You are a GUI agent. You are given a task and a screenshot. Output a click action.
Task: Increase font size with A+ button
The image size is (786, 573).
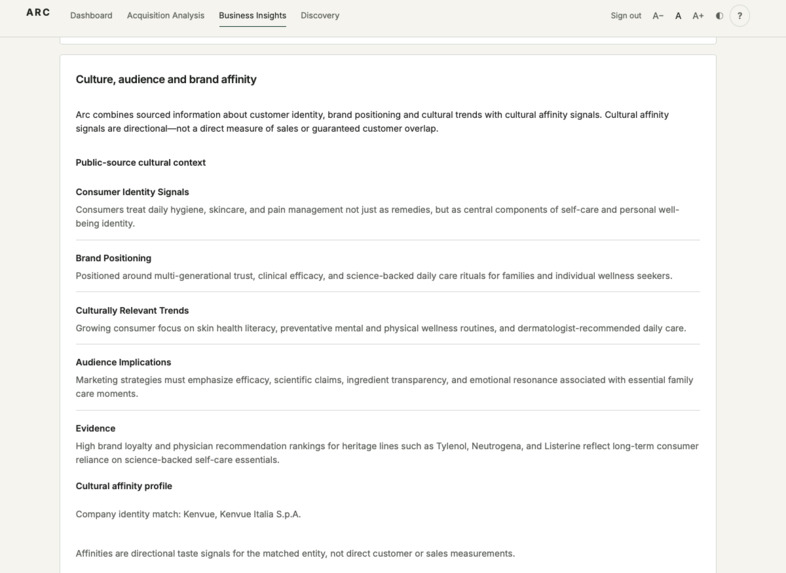[698, 16]
